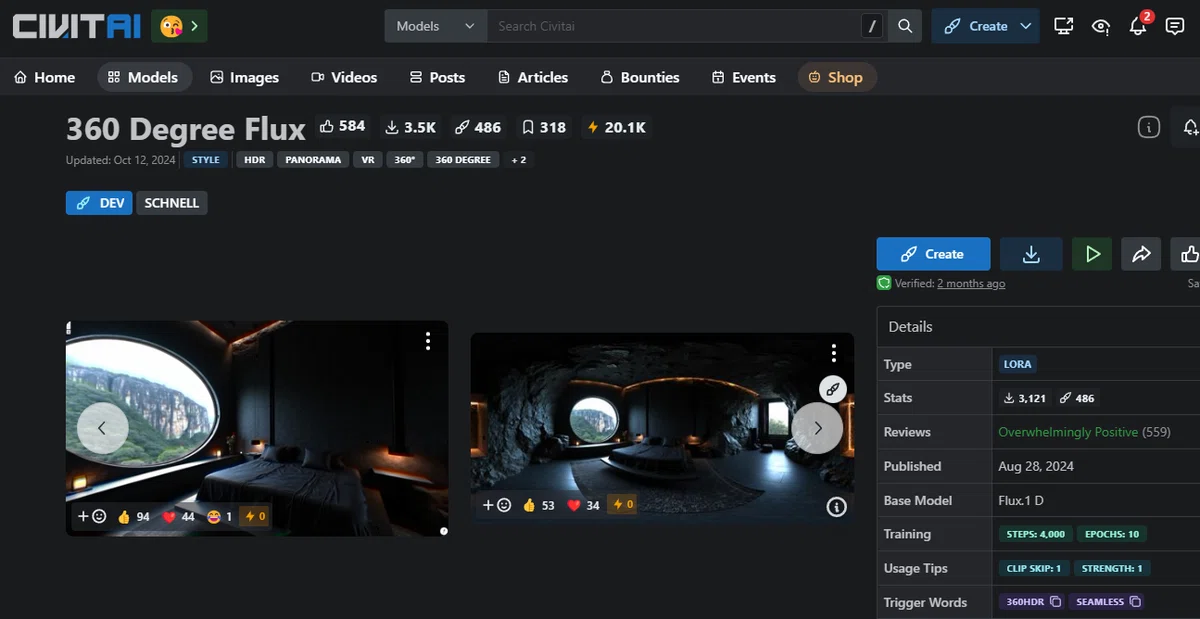Switch to the SCHNELL version tab
Image resolution: width=1200 pixels, height=619 pixels.
[x=171, y=203]
